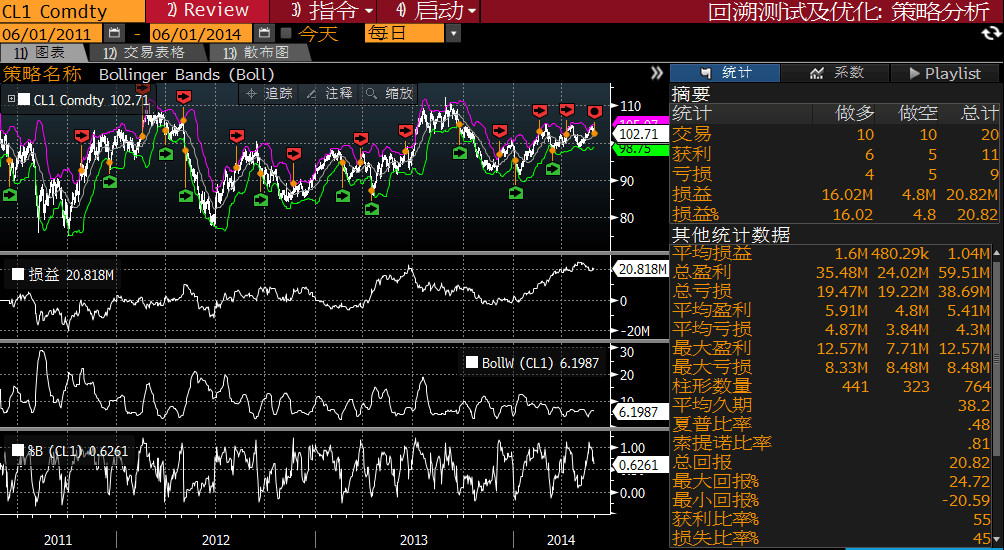1004x550 pixels.
Task: Switch to the 散布图 tab
Action: pyautogui.click(x=257, y=53)
